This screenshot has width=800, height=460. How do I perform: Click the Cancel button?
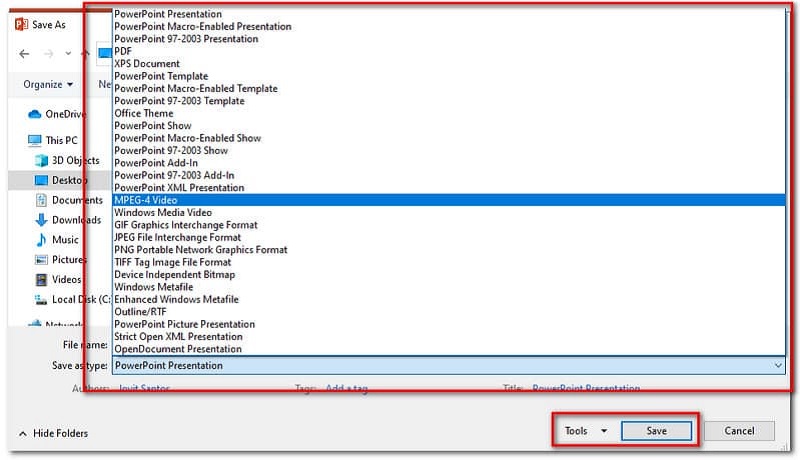pyautogui.click(x=739, y=431)
